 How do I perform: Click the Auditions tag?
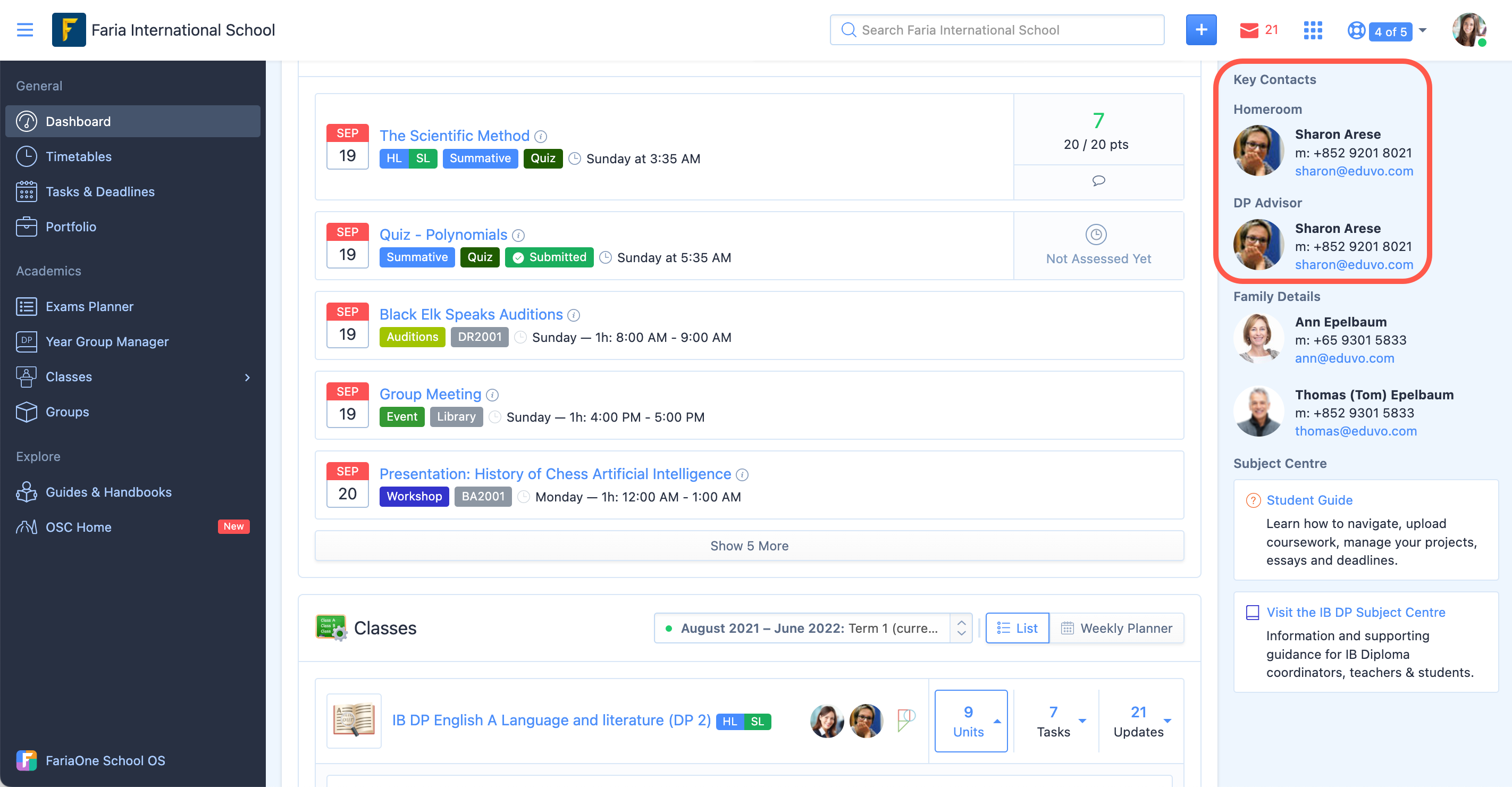[x=412, y=338]
